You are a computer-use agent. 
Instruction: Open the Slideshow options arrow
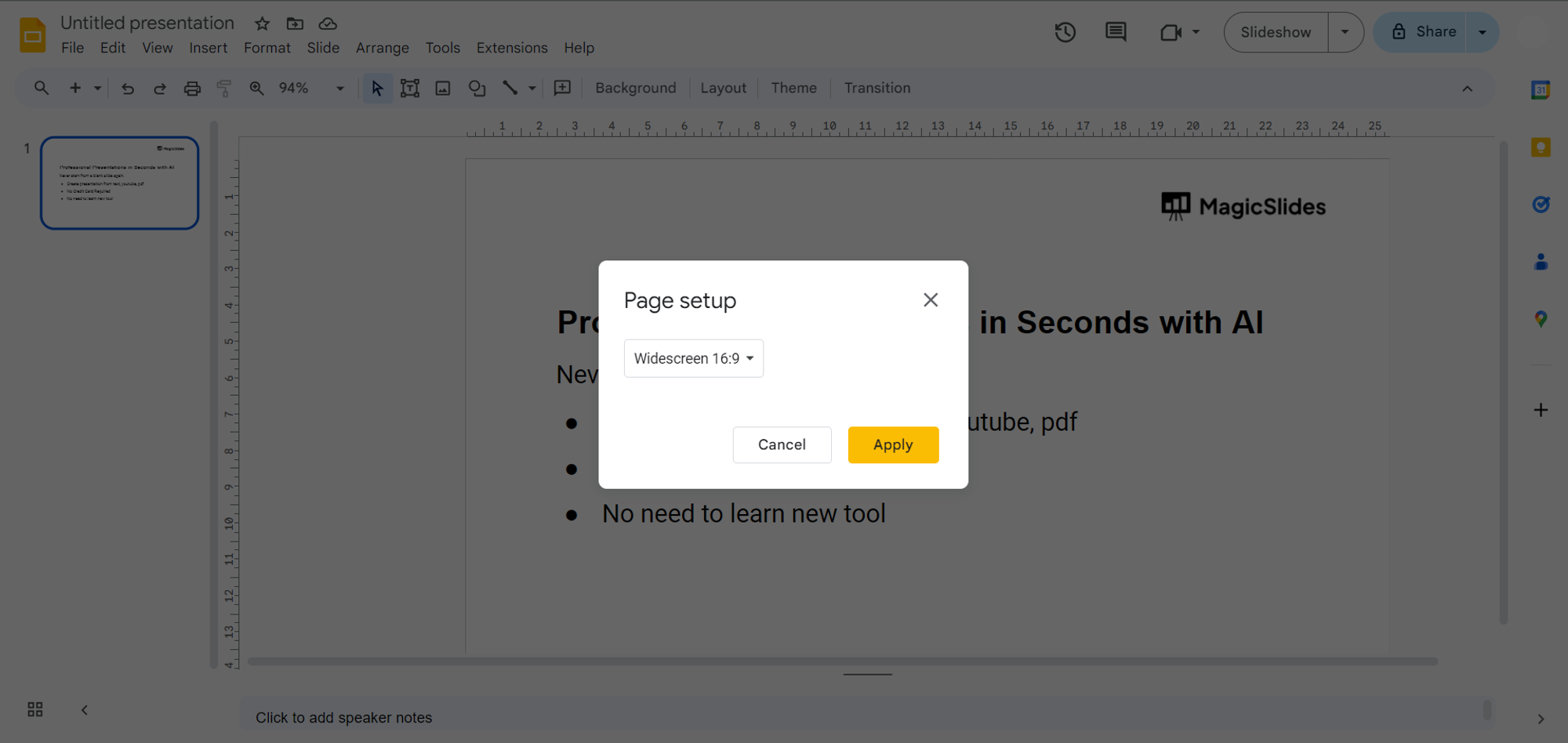click(1345, 32)
